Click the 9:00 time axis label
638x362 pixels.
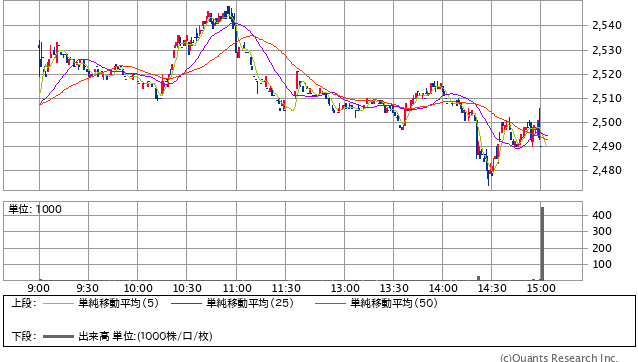click(39, 288)
